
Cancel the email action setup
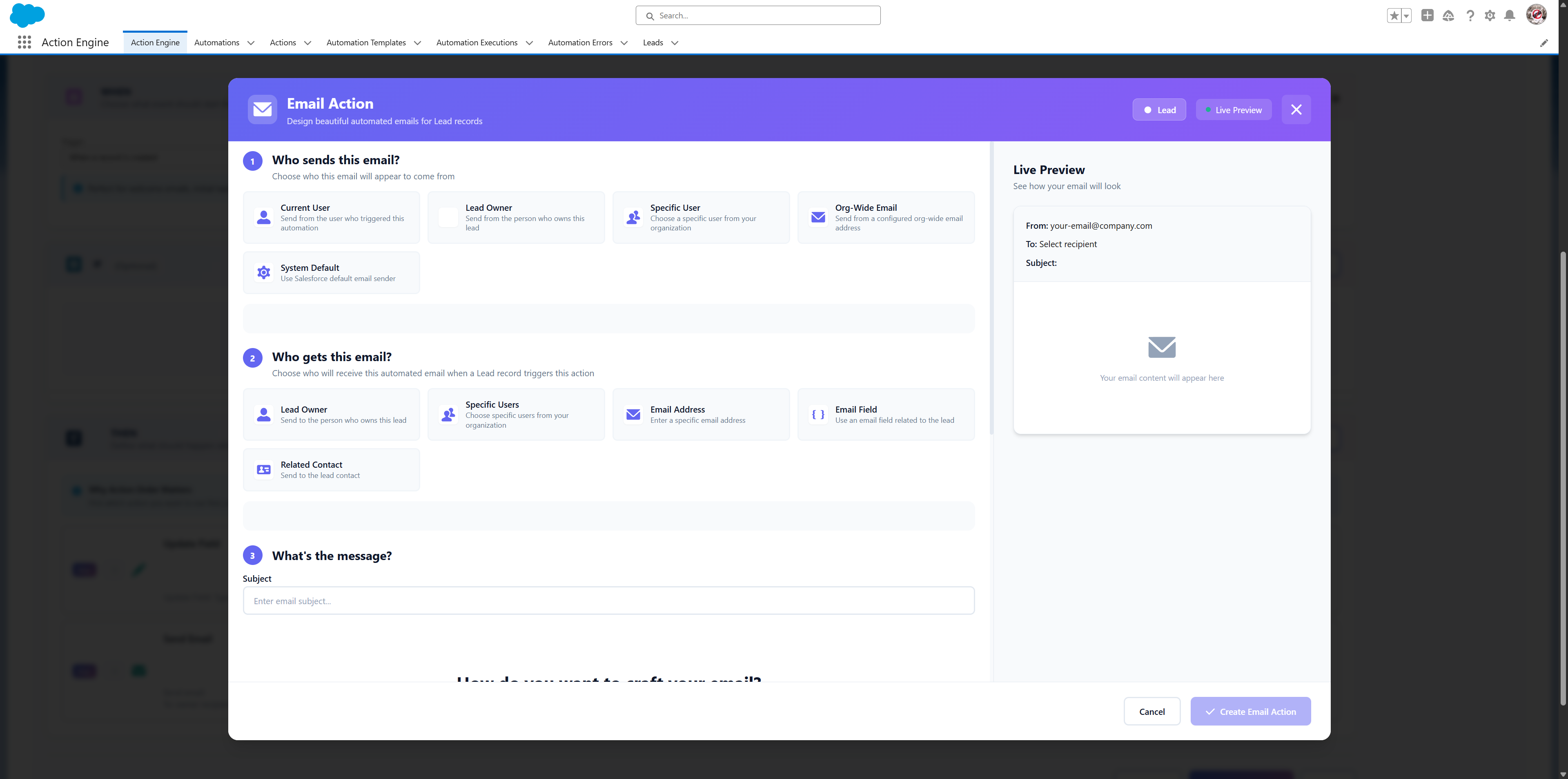tap(1151, 711)
